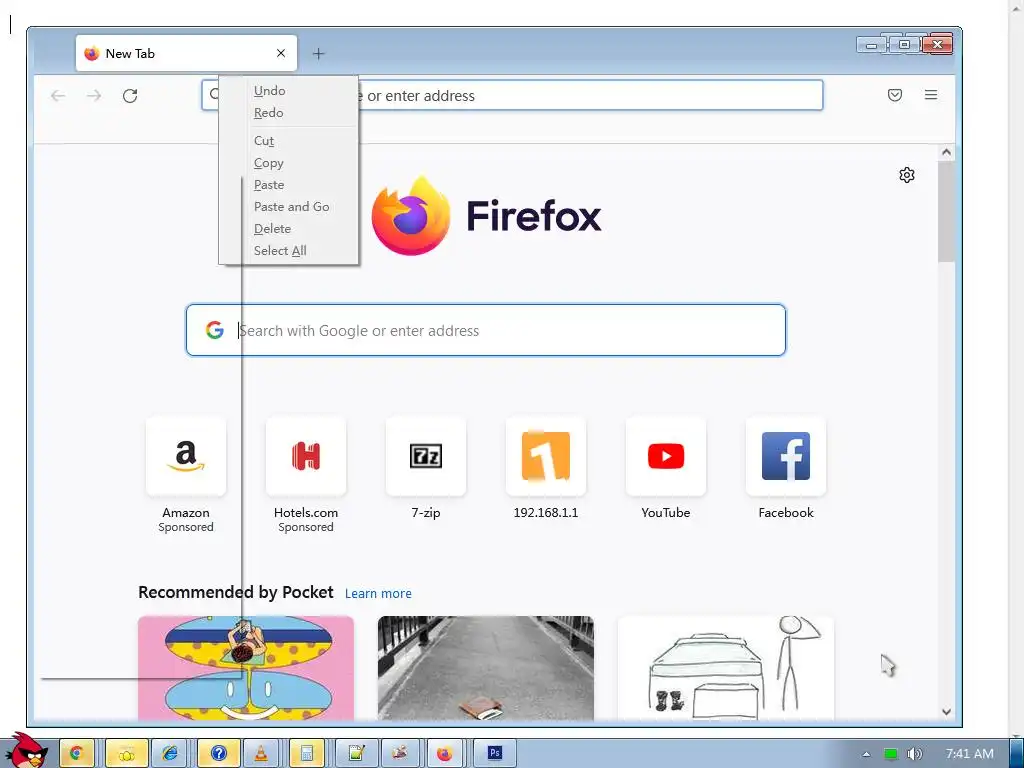Close the New Tab tab
Viewport: 1024px width, 768px height.
(281, 54)
